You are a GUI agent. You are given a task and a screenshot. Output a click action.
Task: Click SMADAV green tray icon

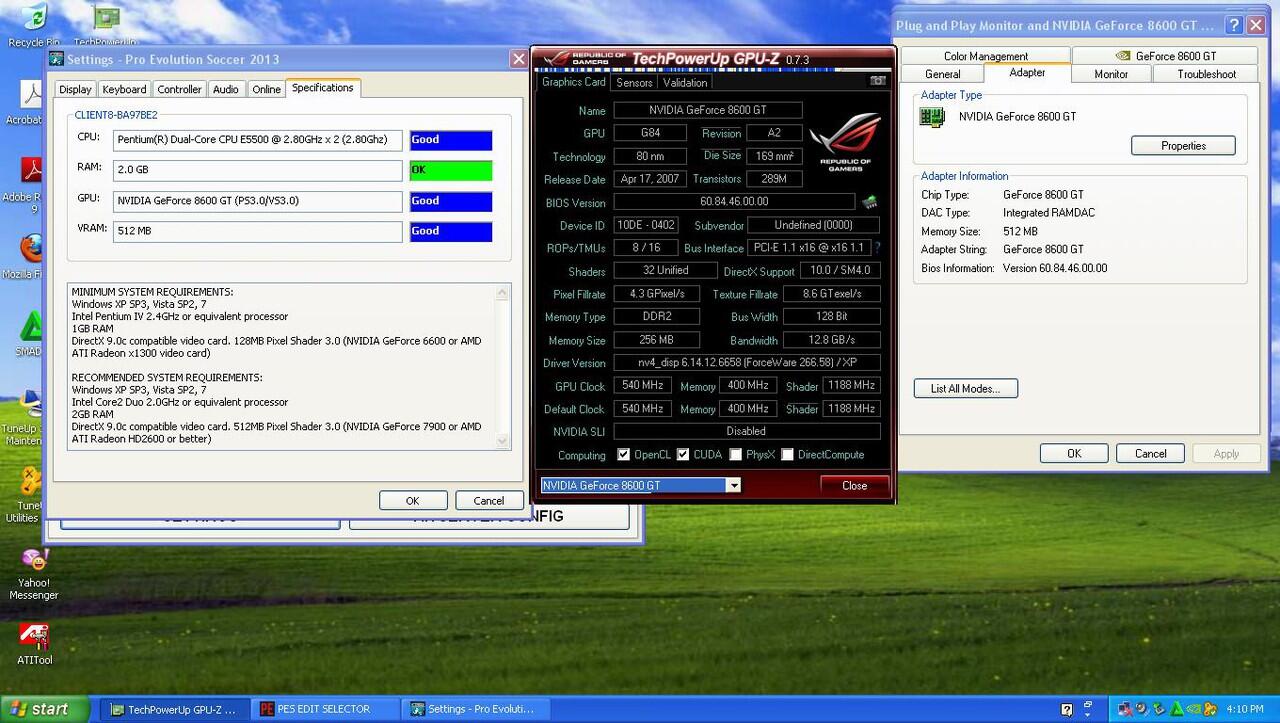point(1176,709)
